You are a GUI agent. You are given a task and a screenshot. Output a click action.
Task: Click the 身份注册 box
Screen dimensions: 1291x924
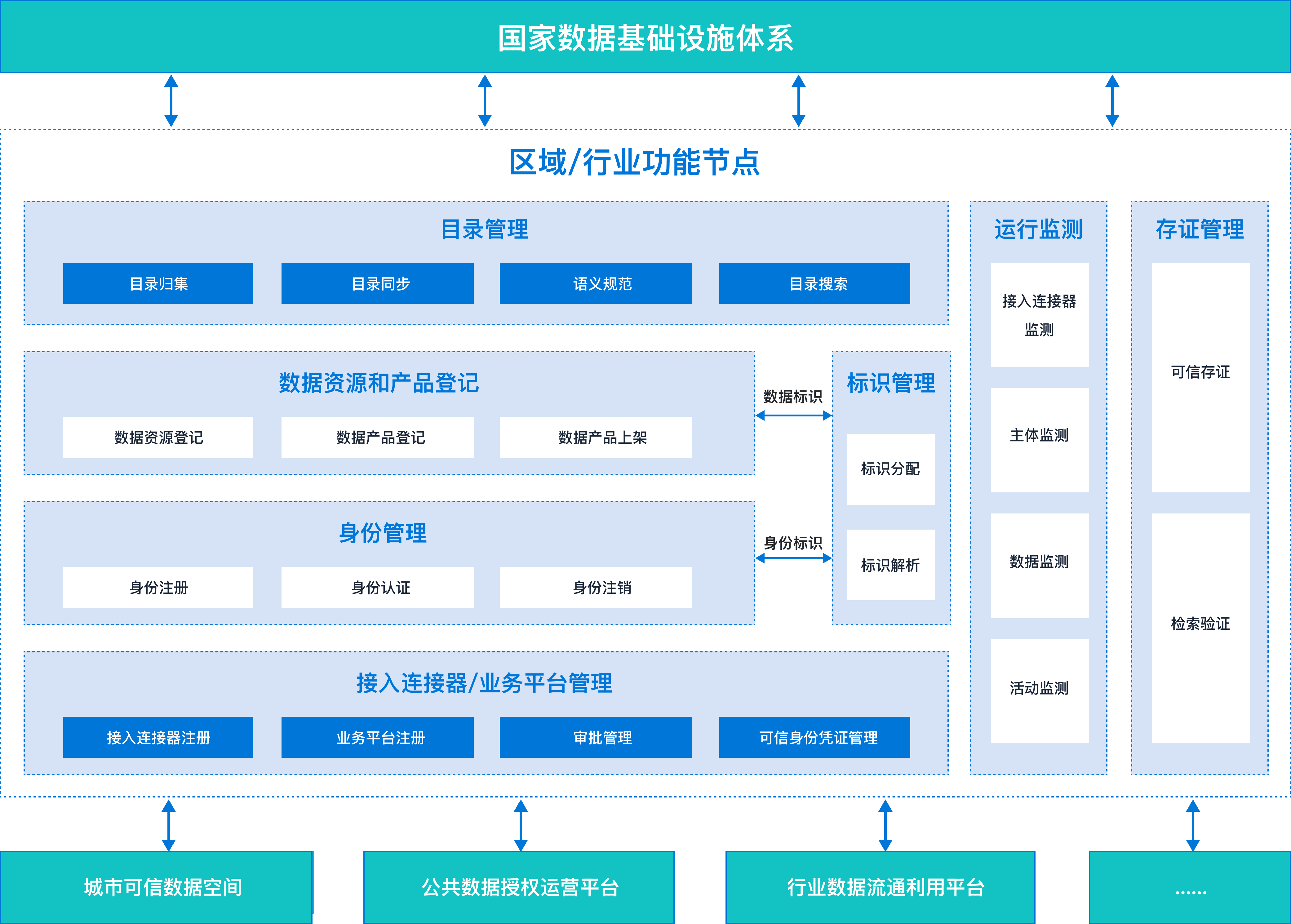(157, 587)
